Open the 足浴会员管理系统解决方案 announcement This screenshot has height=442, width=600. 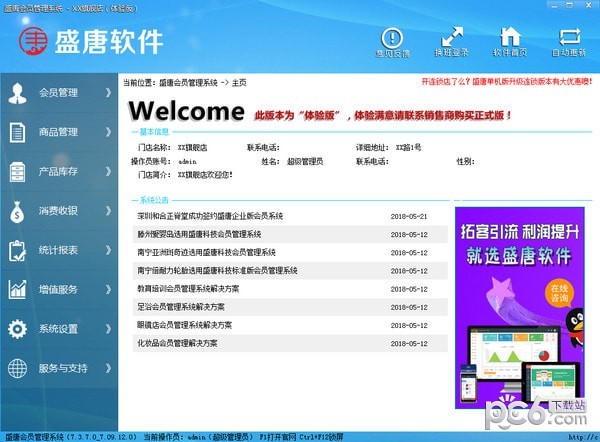pyautogui.click(x=181, y=307)
